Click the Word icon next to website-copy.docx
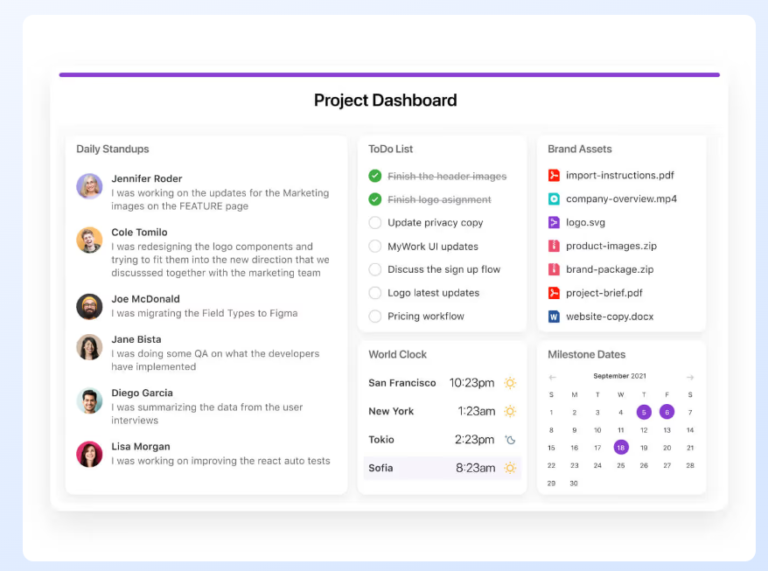Image resolution: width=768 pixels, height=571 pixels. 553,317
